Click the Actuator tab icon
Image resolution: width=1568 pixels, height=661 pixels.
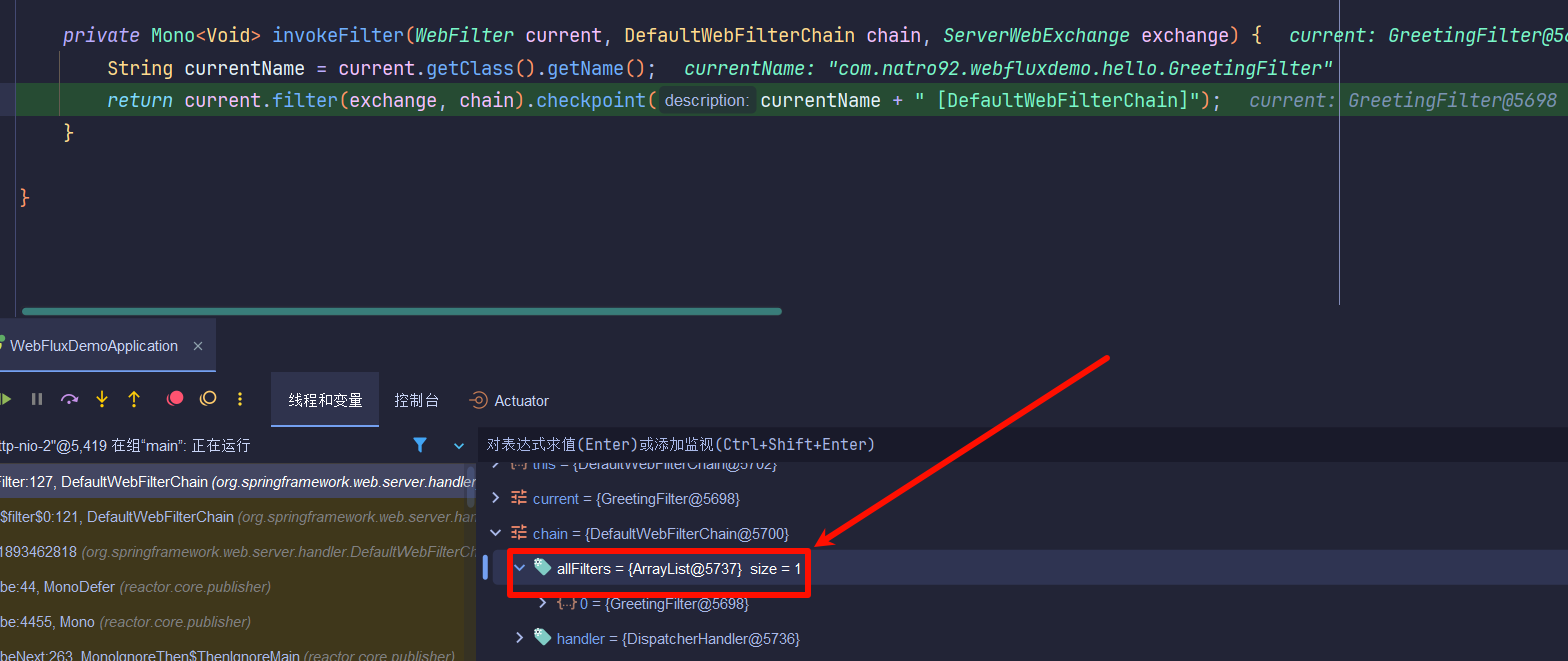click(x=478, y=400)
